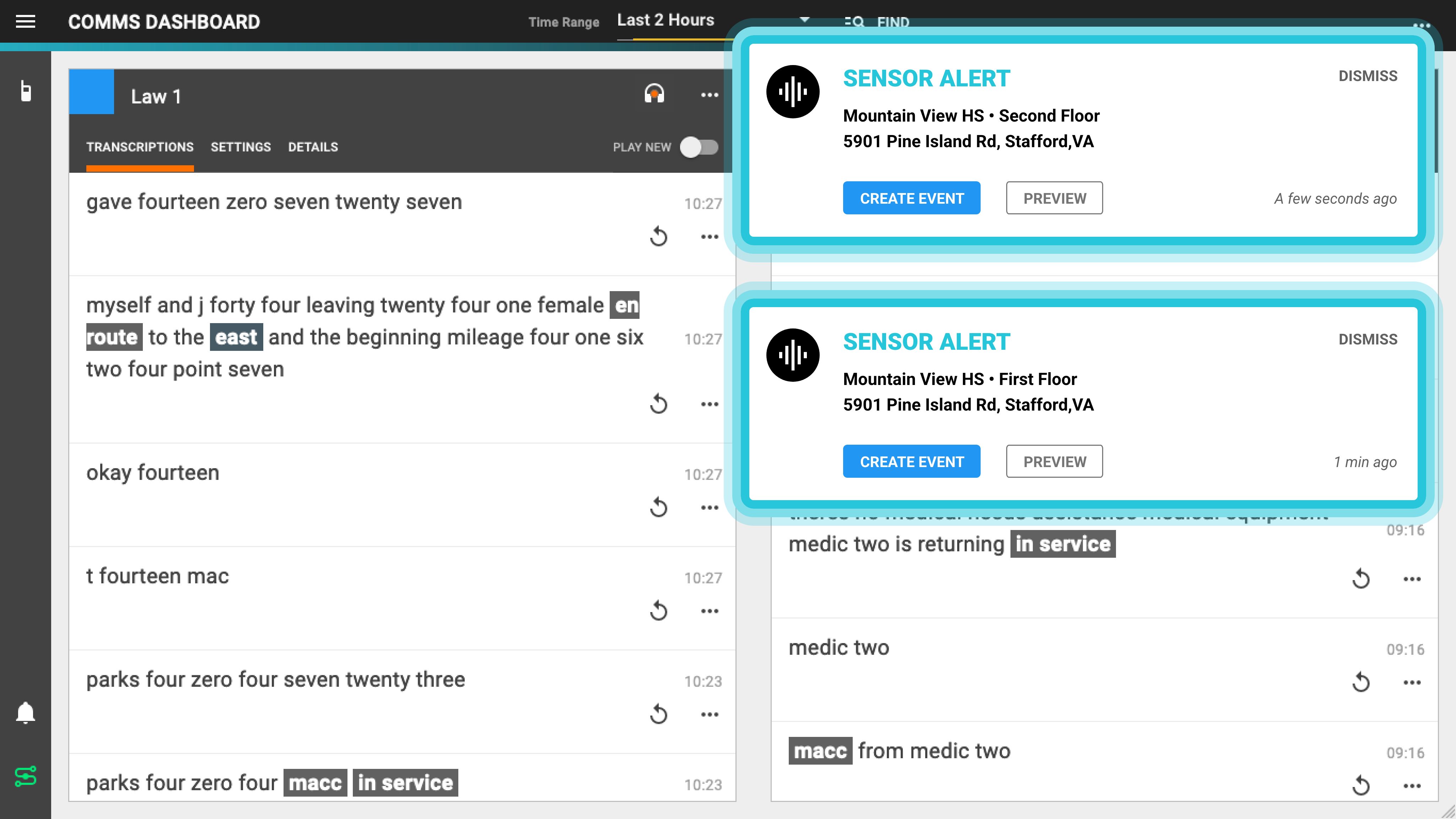Image resolution: width=1456 pixels, height=819 pixels.
Task: Click the headphones listen icon on Law 1
Action: point(654,94)
